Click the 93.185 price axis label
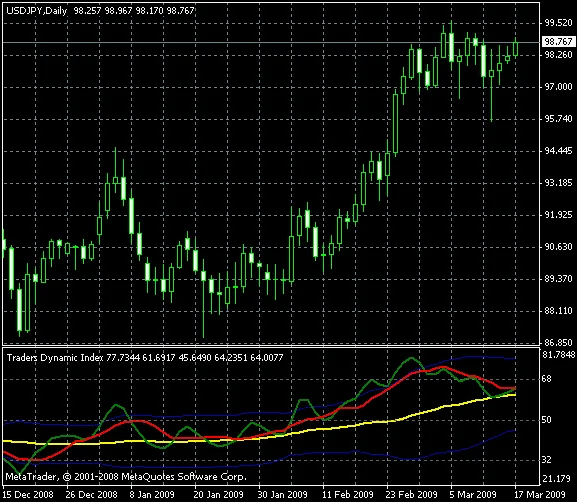The width and height of the screenshot is (577, 502). [x=558, y=183]
